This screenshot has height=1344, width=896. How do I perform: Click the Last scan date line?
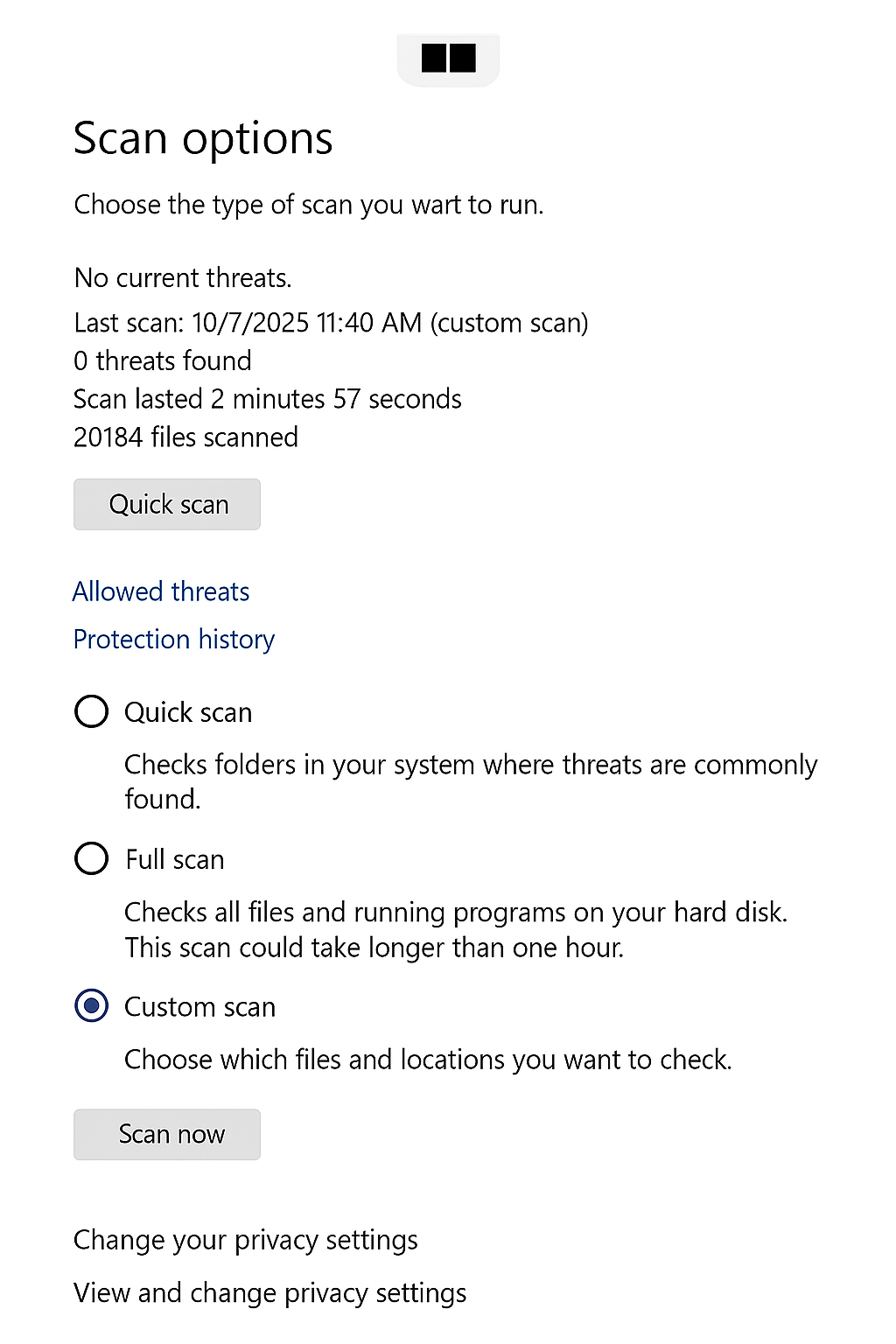331,323
